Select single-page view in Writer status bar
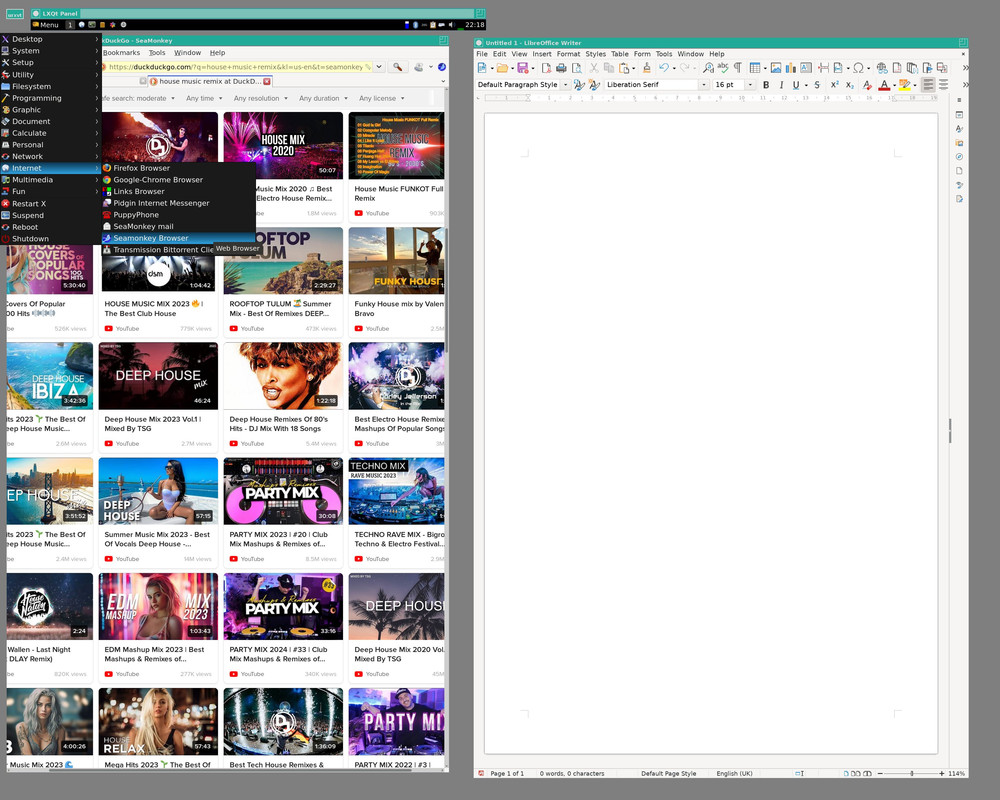The width and height of the screenshot is (1000, 800). point(846,773)
